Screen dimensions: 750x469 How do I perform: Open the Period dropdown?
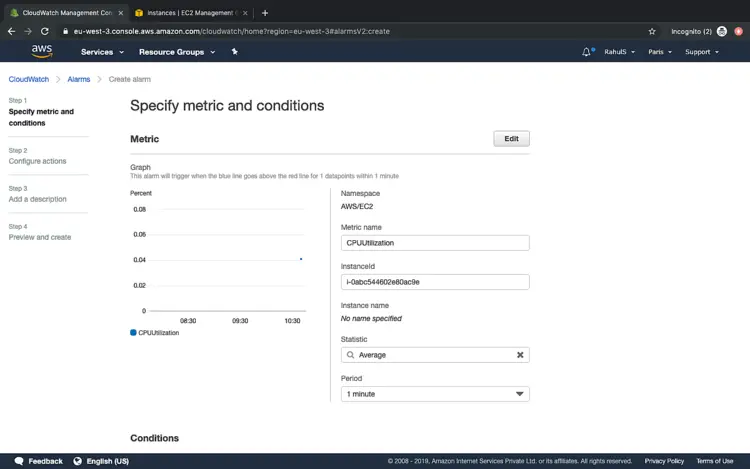pos(435,394)
